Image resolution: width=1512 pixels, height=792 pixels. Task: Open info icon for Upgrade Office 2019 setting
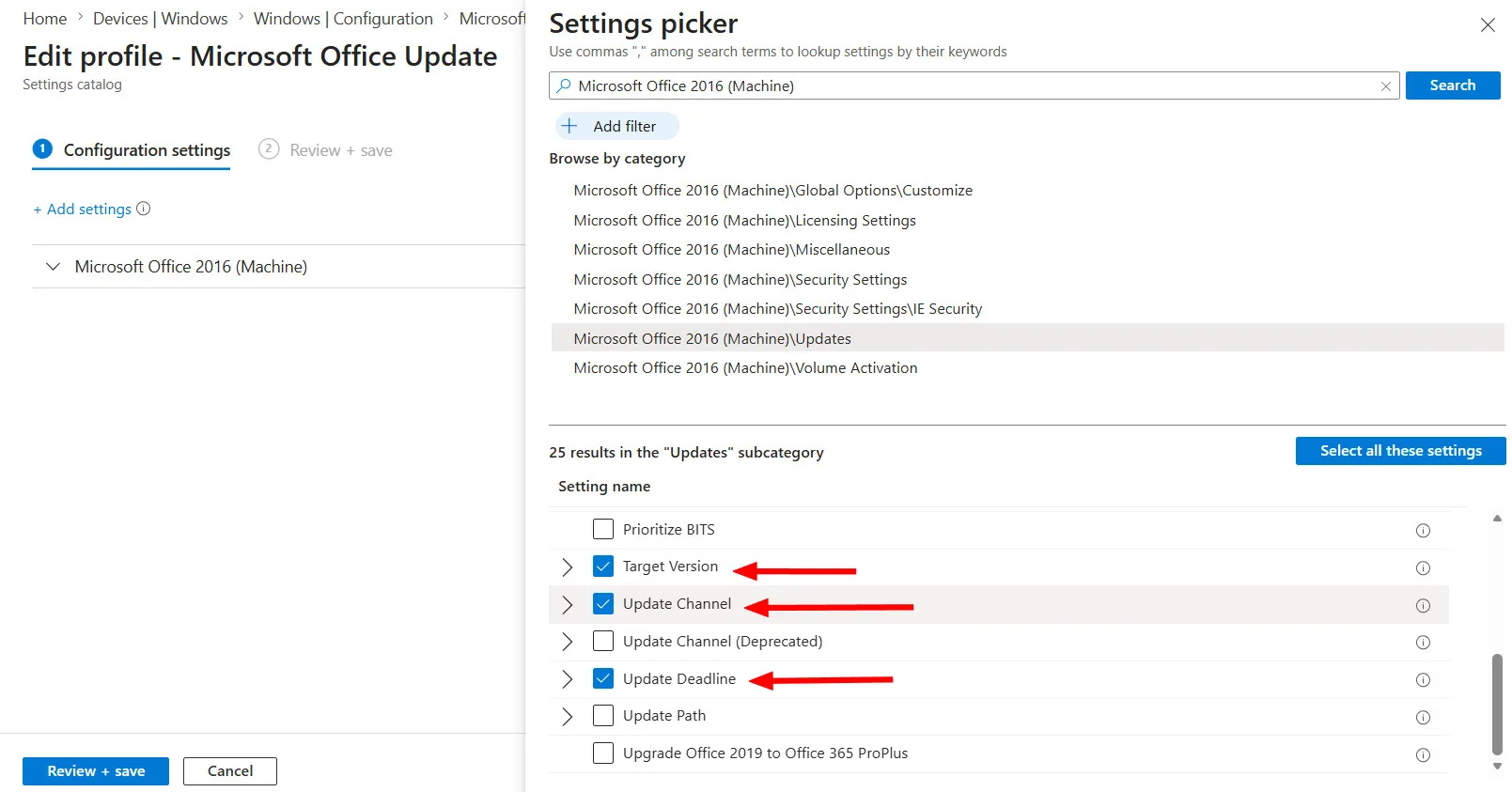(x=1423, y=755)
